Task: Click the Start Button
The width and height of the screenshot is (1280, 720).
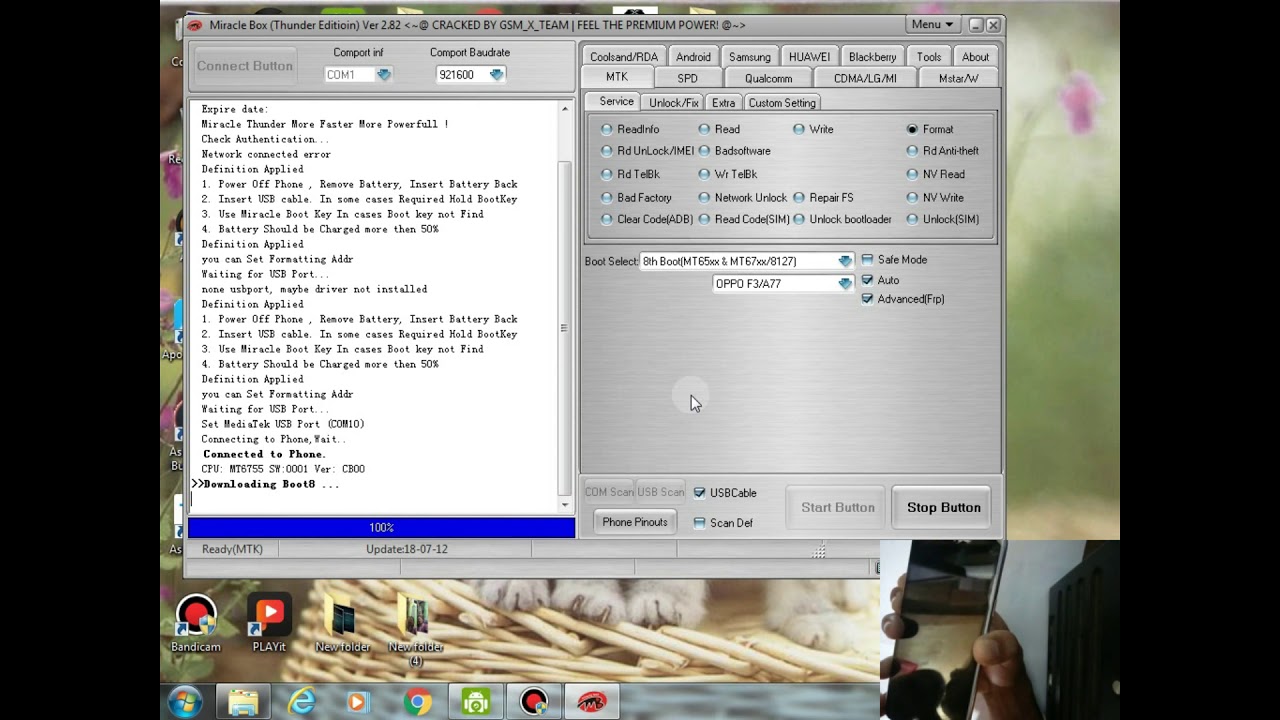Action: point(837,508)
